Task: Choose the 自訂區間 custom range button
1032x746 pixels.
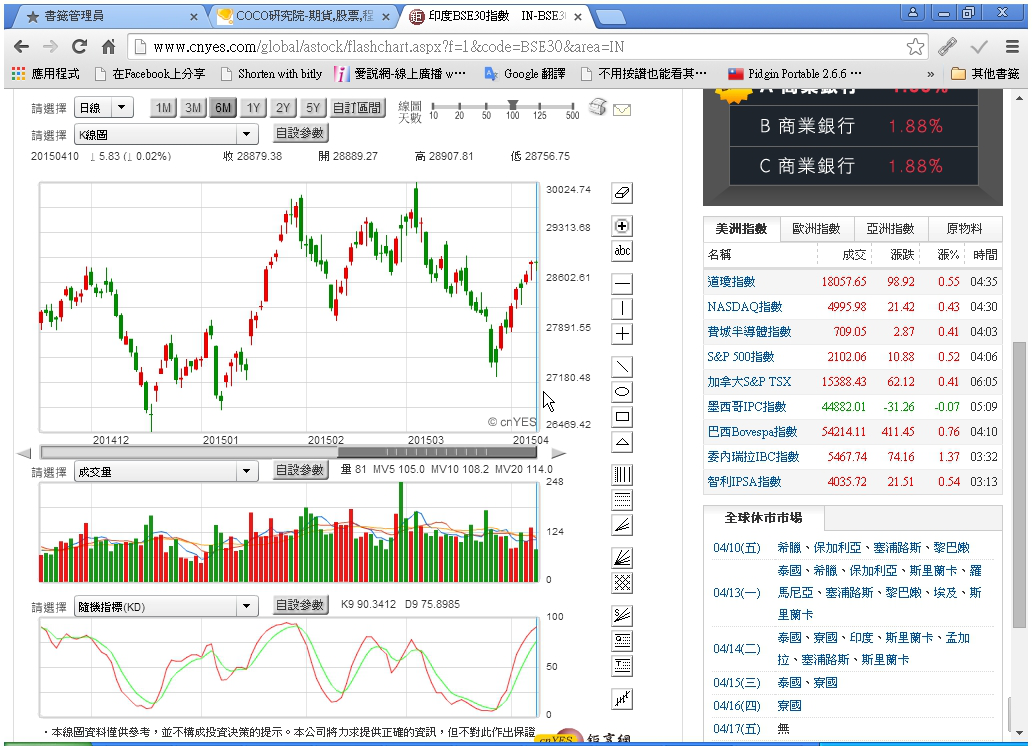Action: coord(357,108)
